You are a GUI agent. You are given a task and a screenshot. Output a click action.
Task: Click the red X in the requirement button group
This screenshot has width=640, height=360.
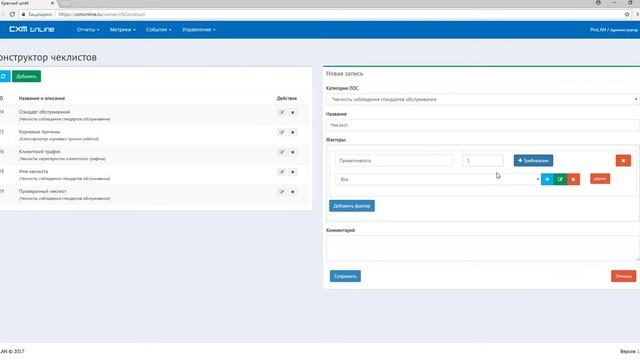tap(573, 179)
